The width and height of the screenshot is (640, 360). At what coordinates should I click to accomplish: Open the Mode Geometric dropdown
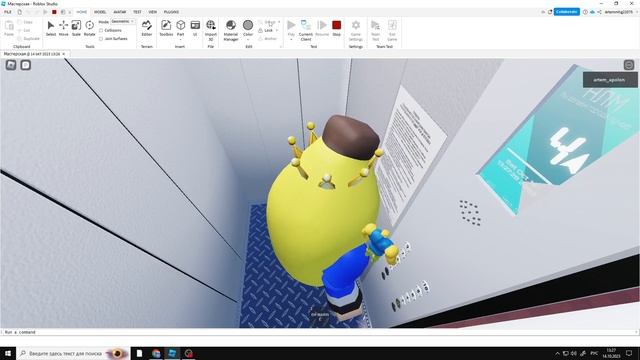(122, 22)
